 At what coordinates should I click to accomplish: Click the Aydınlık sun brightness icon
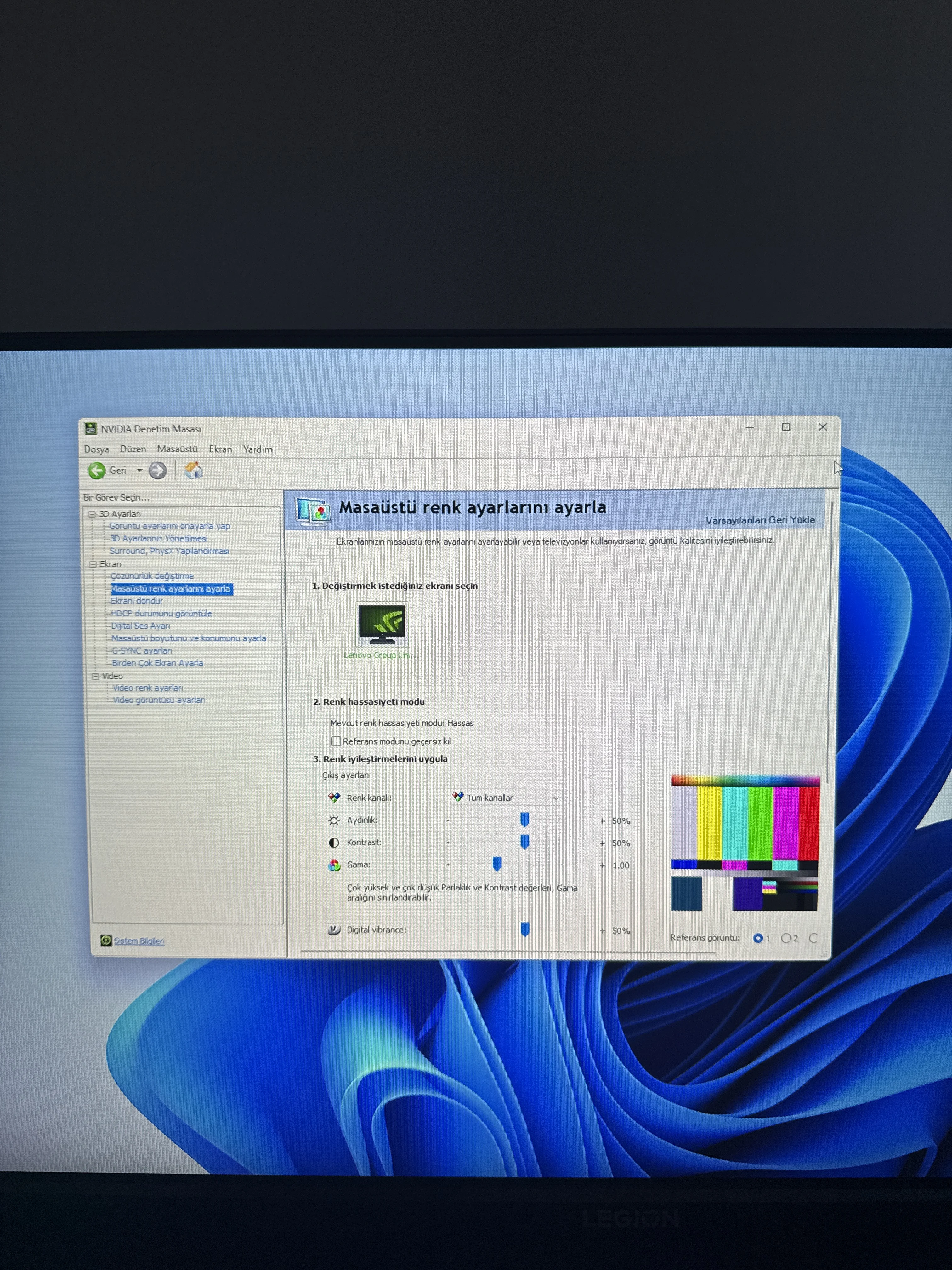click(x=333, y=821)
